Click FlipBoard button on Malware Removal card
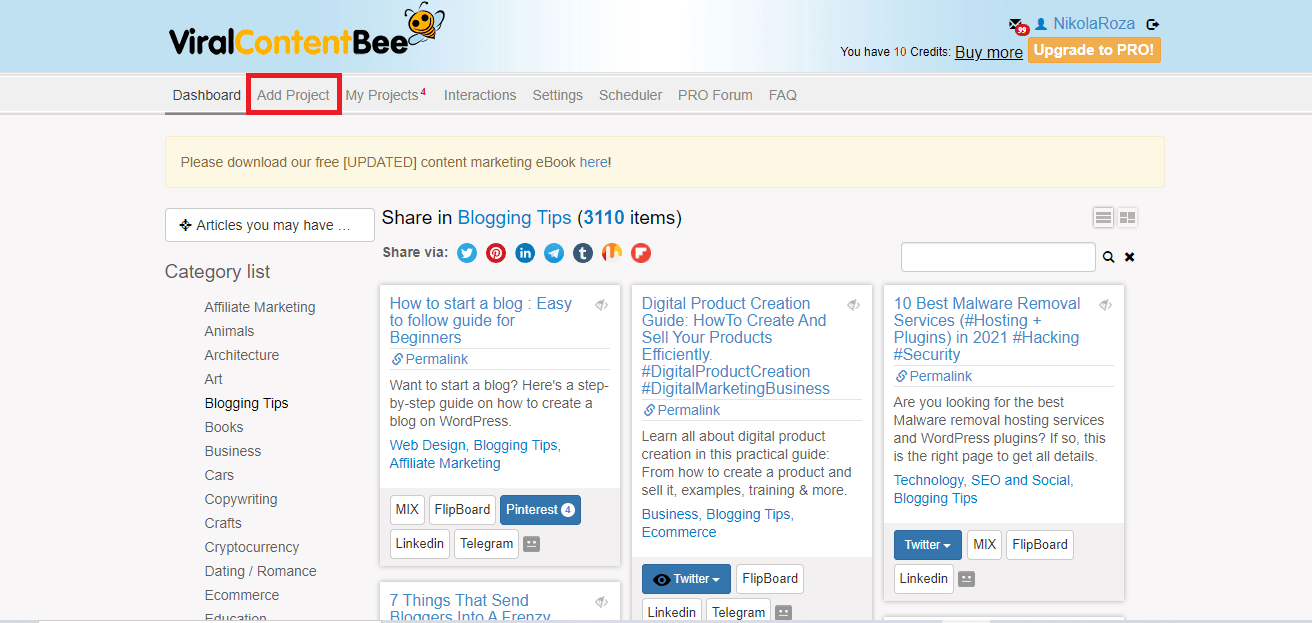The width and height of the screenshot is (1312, 623). tap(1040, 545)
